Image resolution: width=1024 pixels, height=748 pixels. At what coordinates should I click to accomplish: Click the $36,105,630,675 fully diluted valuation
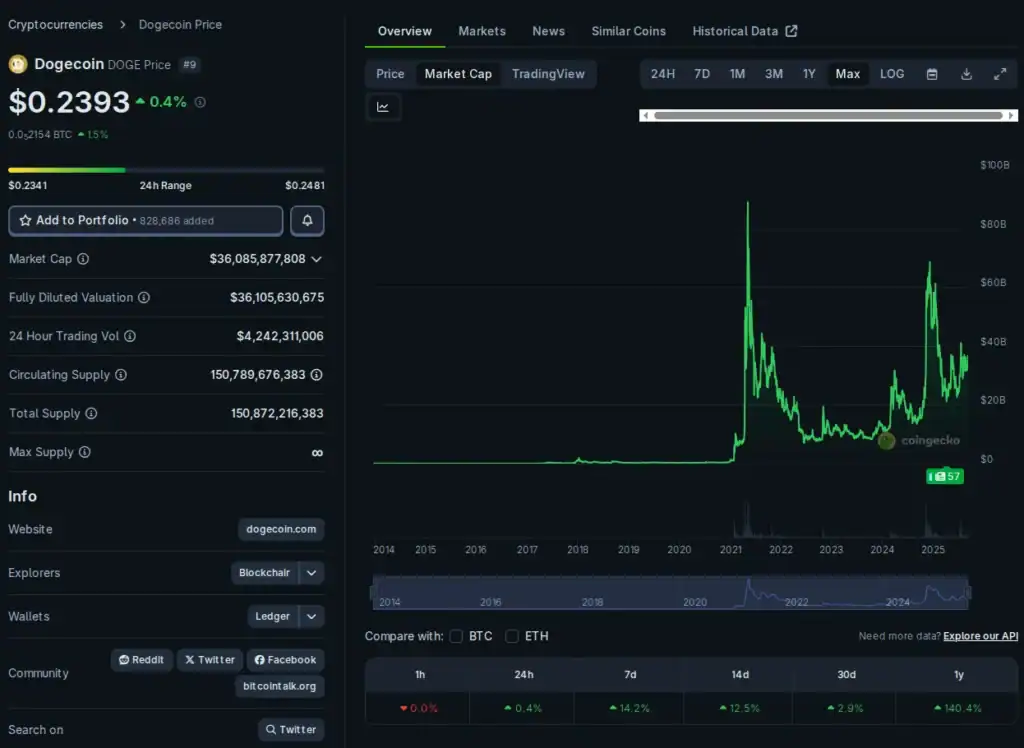(x=277, y=297)
